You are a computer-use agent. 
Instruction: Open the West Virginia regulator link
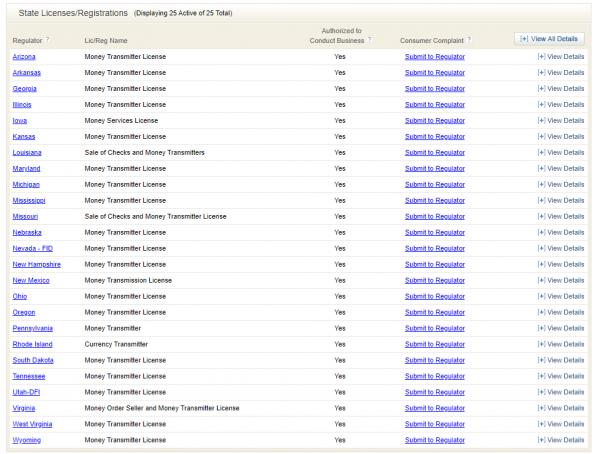32,424
